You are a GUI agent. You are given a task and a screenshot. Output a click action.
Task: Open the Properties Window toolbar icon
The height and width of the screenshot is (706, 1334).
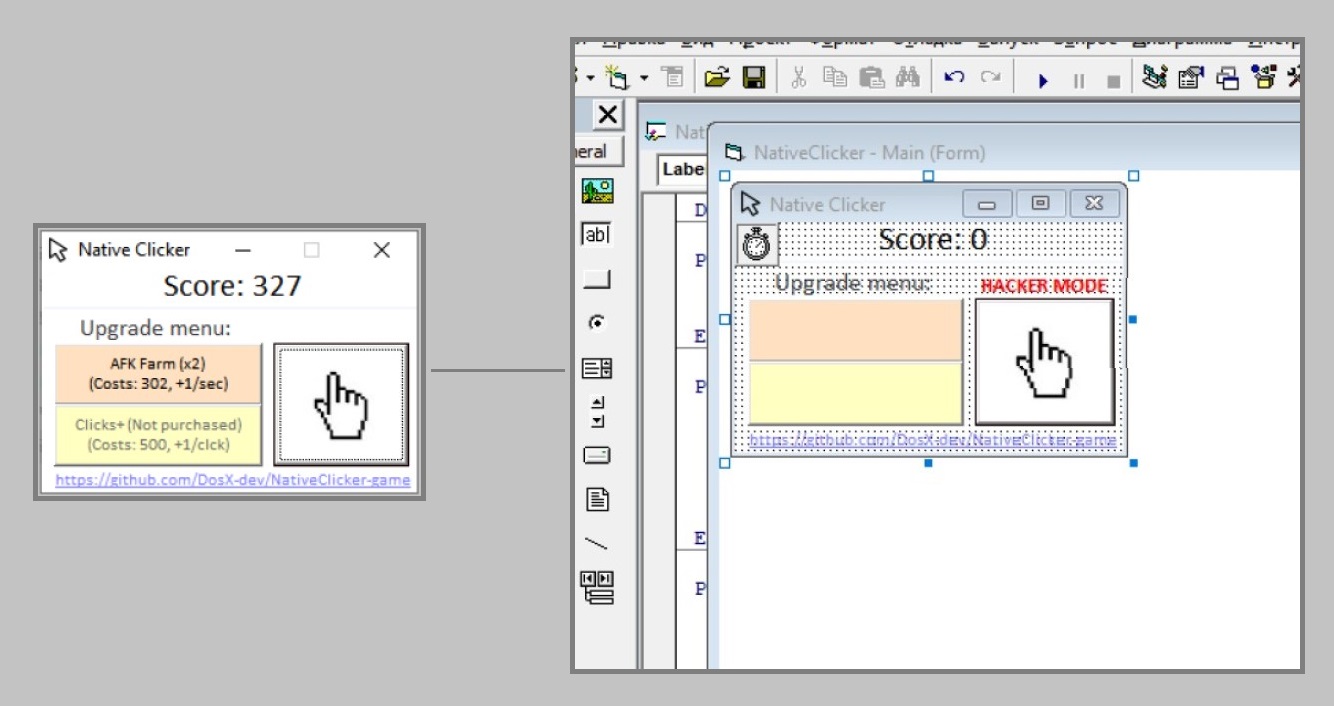click(1190, 78)
